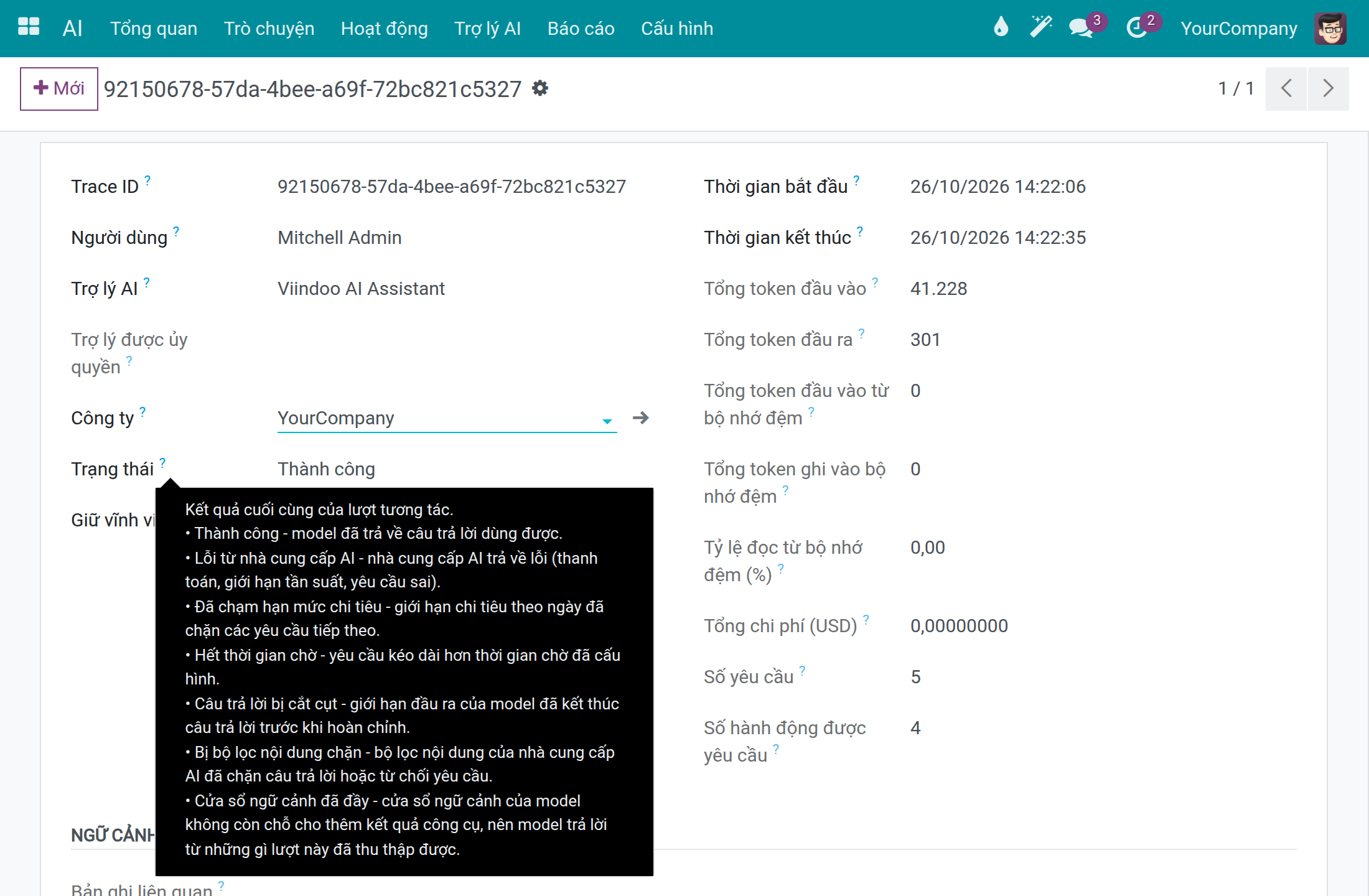
Task: Click help mark beside Thời gian bắt đầu
Action: click(x=856, y=180)
